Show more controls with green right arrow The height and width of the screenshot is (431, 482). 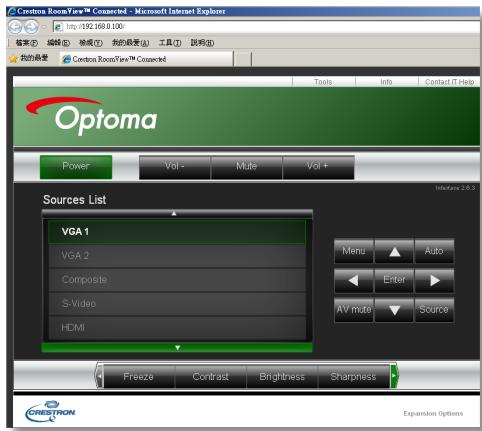[394, 376]
